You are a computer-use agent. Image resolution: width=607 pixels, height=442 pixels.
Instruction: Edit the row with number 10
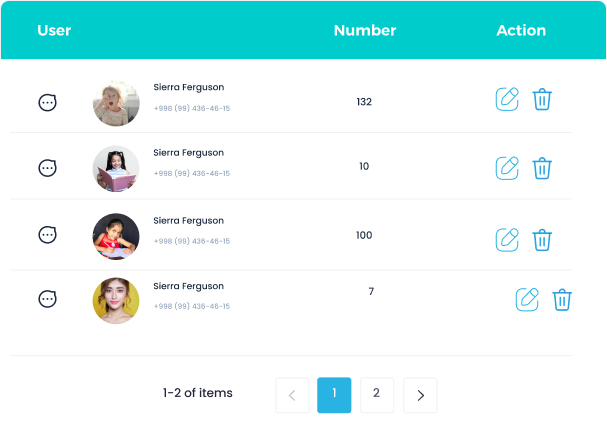pos(508,167)
